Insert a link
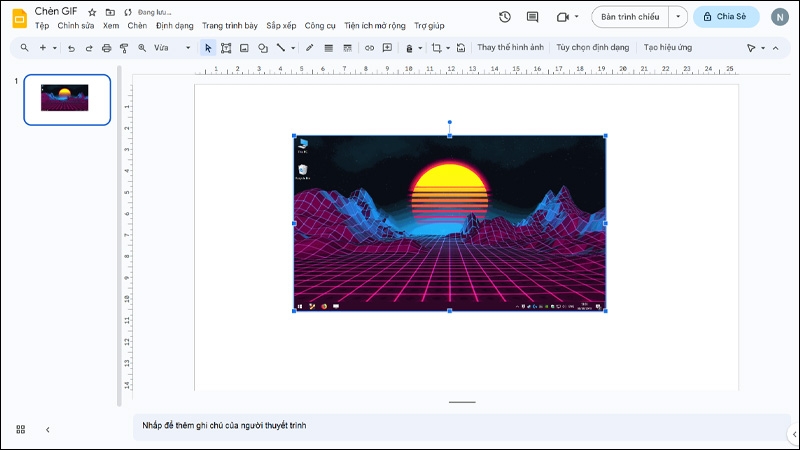This screenshot has width=800, height=450. [x=369, y=48]
